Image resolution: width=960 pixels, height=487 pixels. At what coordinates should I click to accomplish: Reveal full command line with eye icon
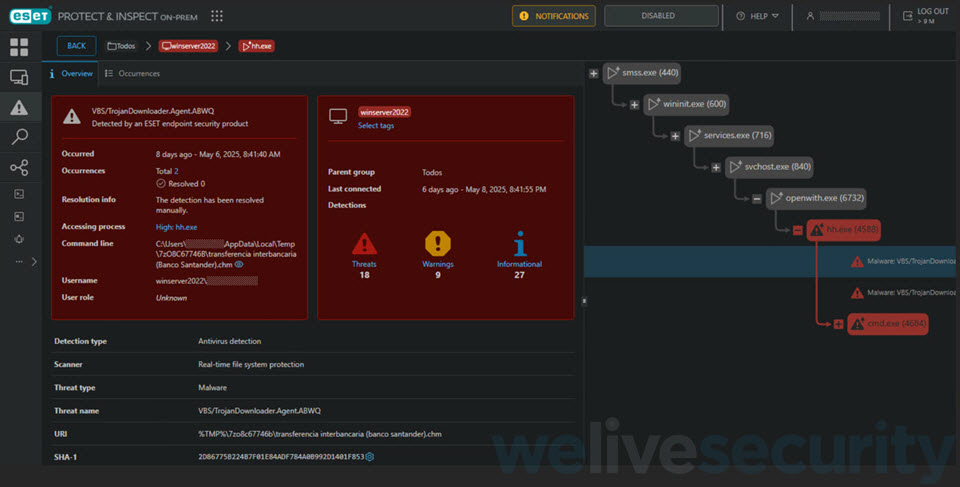[x=239, y=265]
